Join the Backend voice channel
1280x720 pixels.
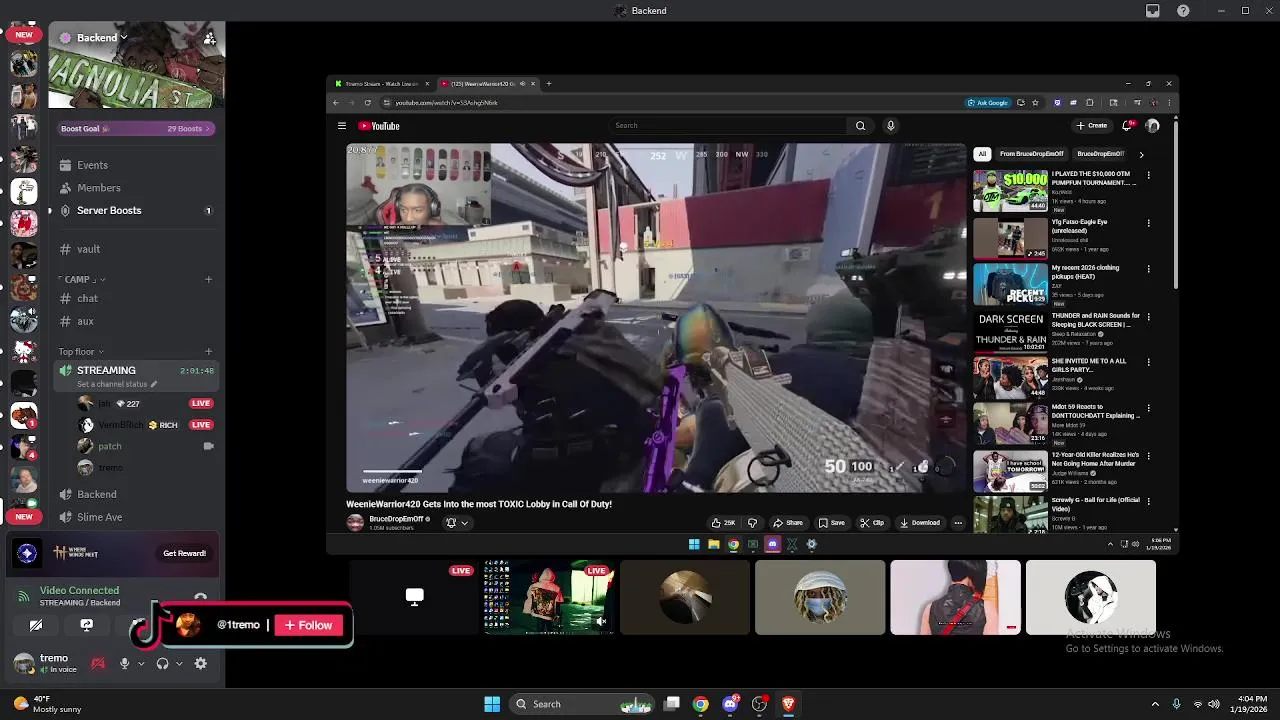pos(136,495)
